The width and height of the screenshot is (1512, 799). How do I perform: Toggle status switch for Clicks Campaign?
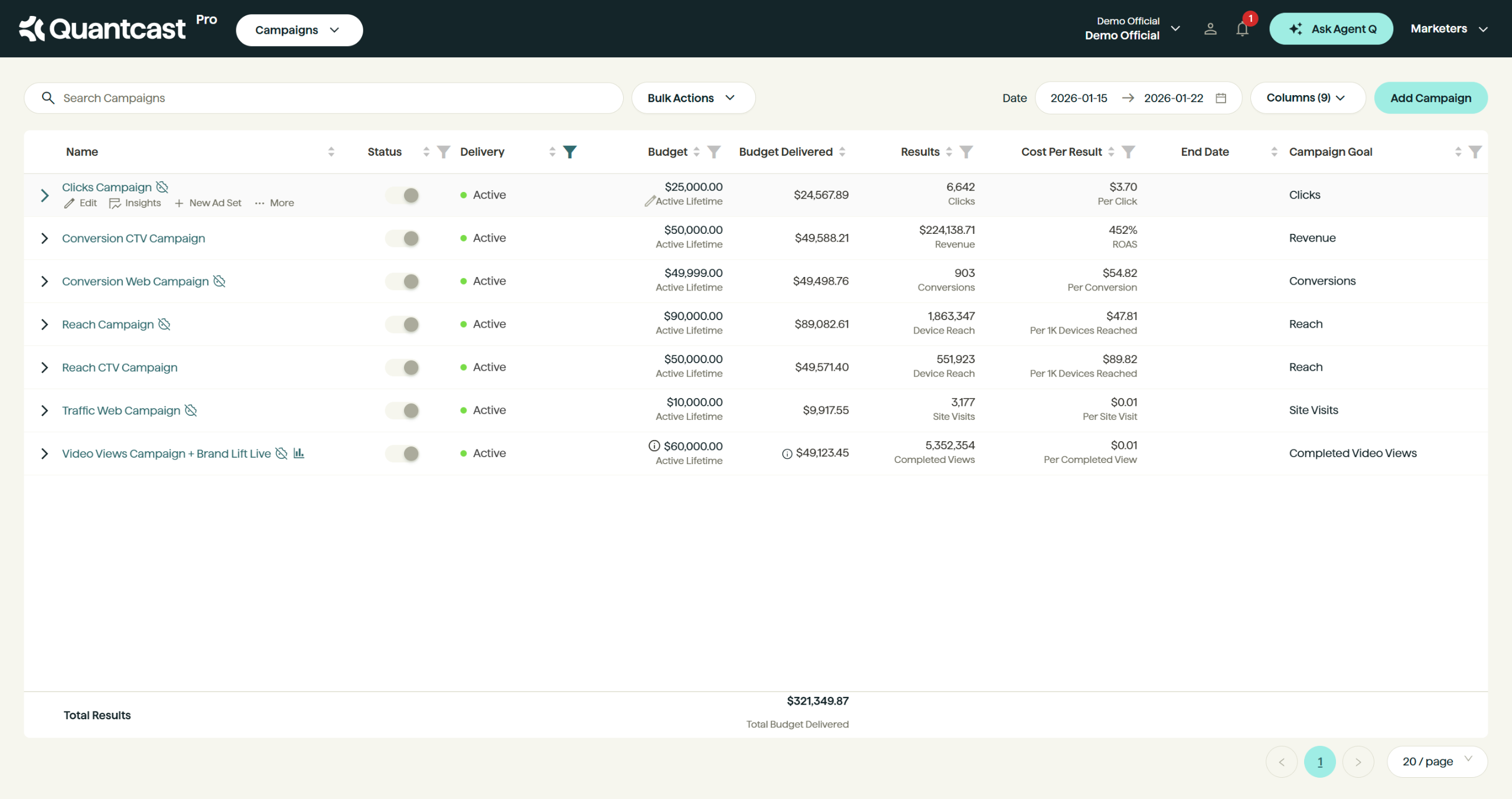pos(403,195)
